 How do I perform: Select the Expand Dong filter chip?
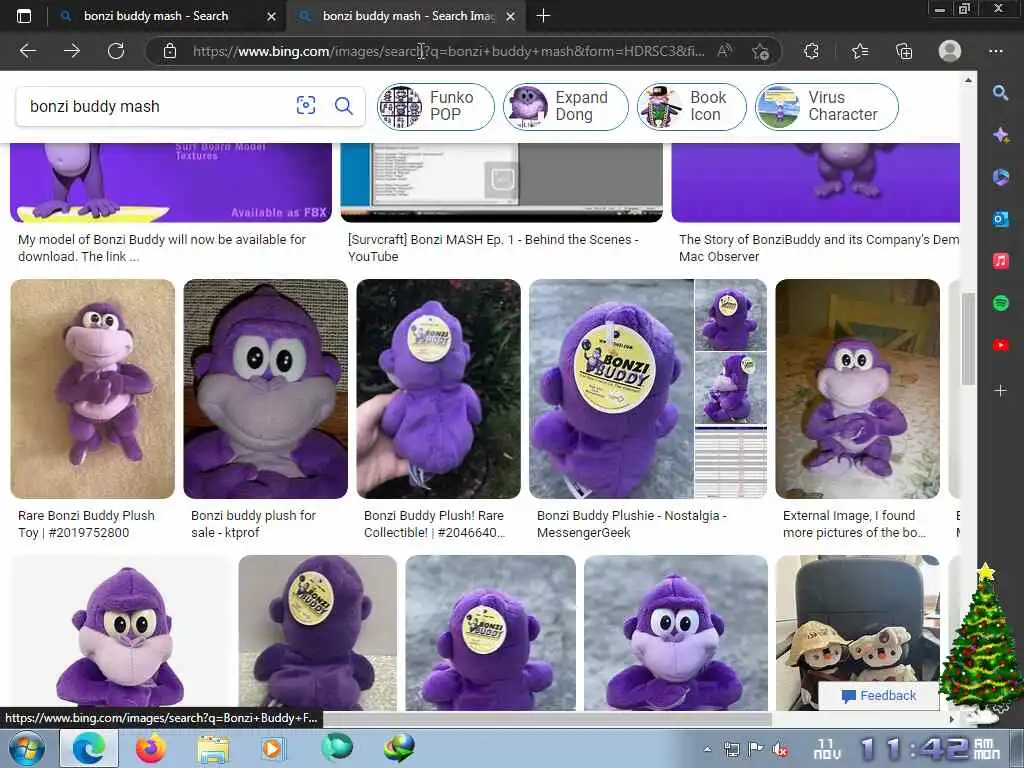pyautogui.click(x=566, y=106)
